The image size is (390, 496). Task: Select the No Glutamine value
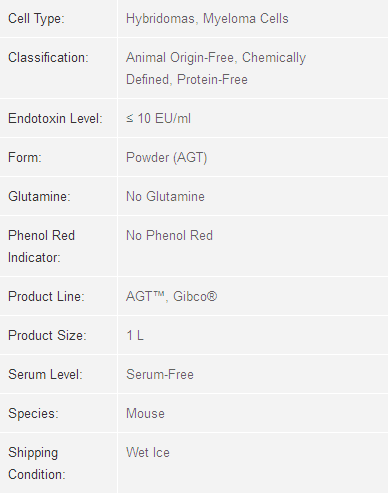coord(165,196)
